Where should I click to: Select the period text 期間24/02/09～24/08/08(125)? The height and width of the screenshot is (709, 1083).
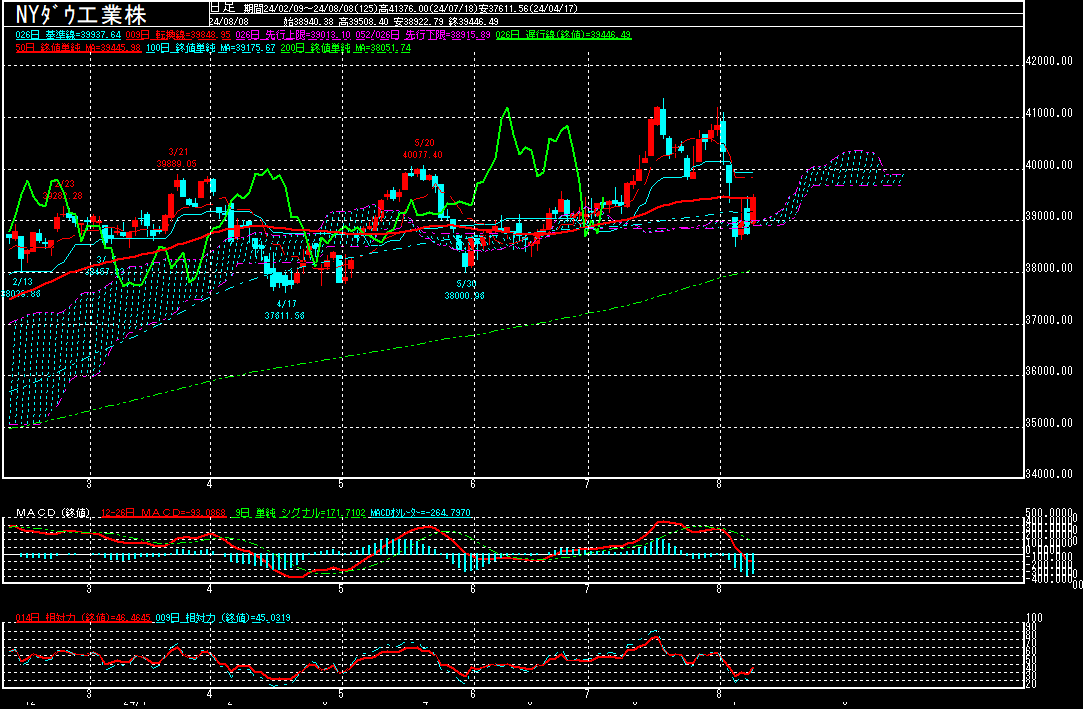(x=310, y=8)
